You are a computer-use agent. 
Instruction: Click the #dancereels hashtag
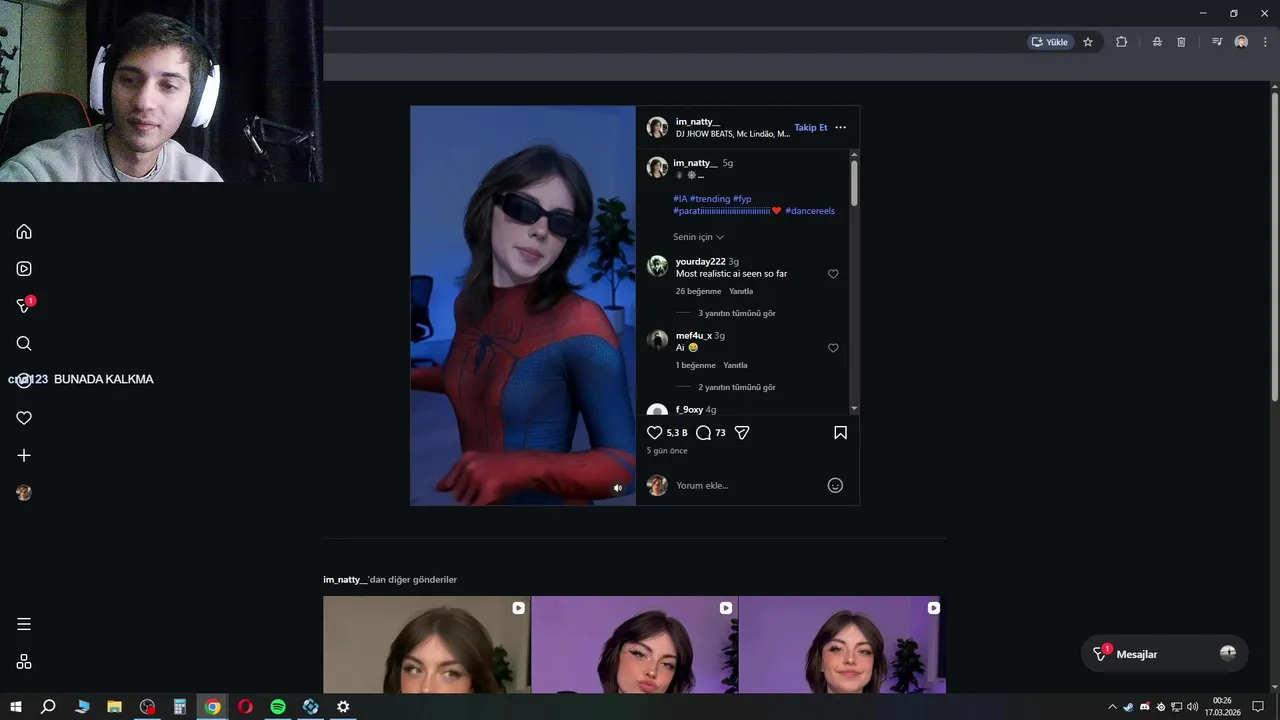click(x=810, y=211)
